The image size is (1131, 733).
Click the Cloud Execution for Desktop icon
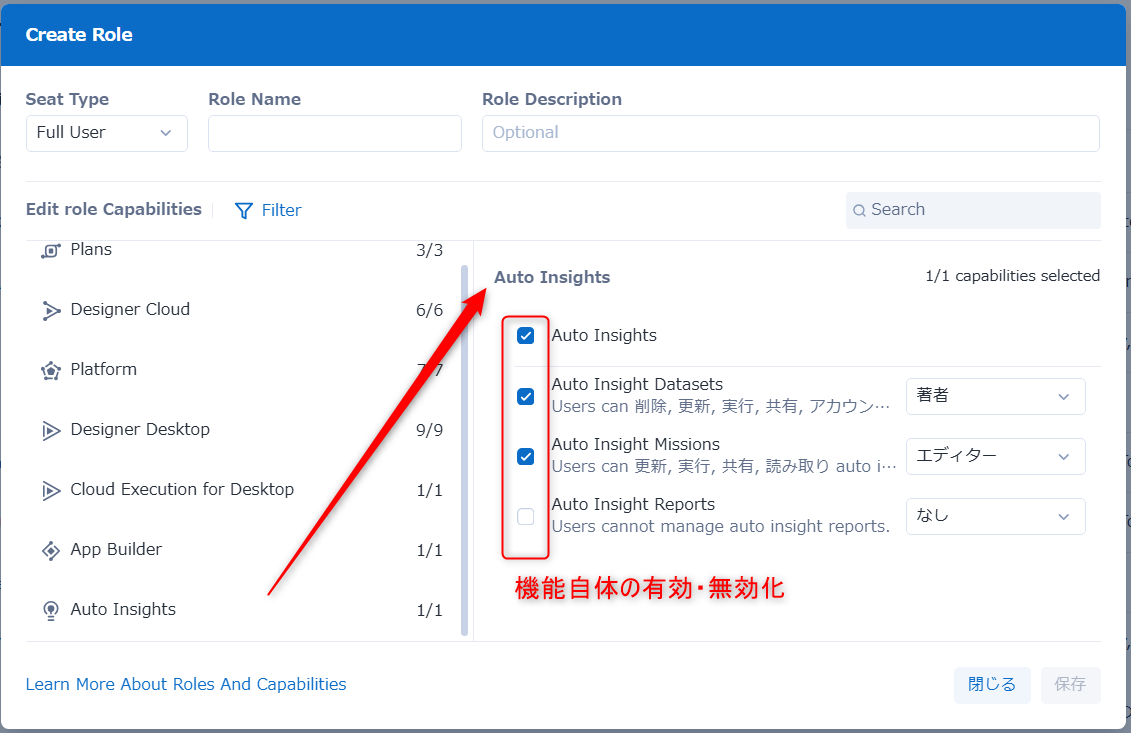tap(50, 491)
